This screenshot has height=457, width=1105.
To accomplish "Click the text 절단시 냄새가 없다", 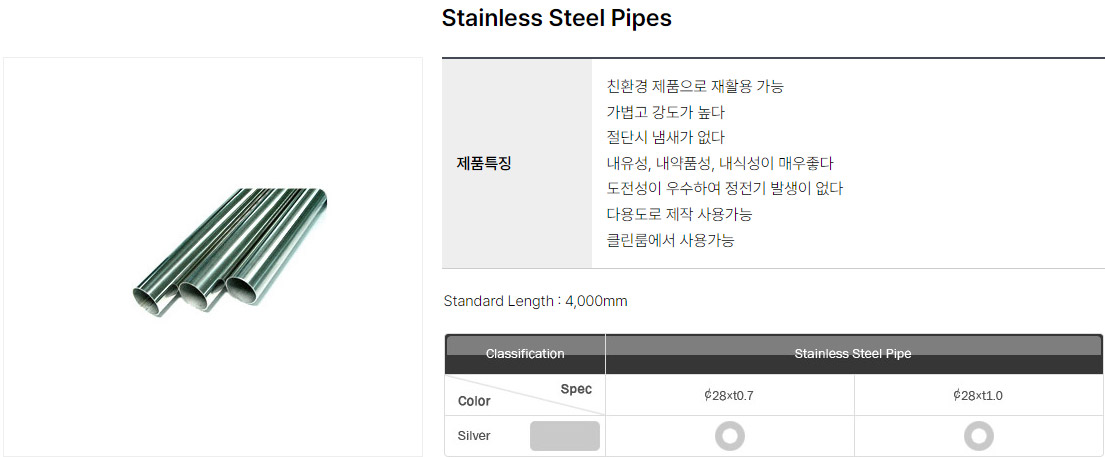I will [665, 138].
